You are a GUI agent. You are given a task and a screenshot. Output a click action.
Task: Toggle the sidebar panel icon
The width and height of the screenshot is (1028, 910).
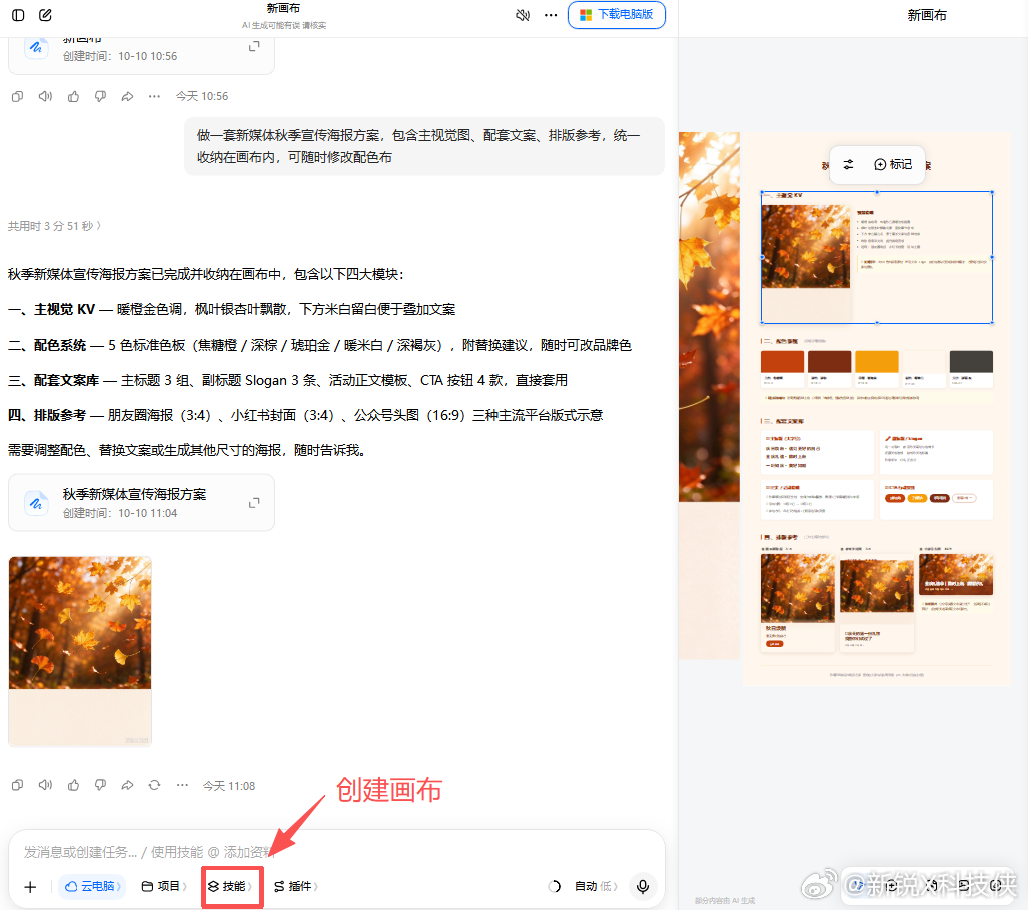pyautogui.click(x=18, y=15)
